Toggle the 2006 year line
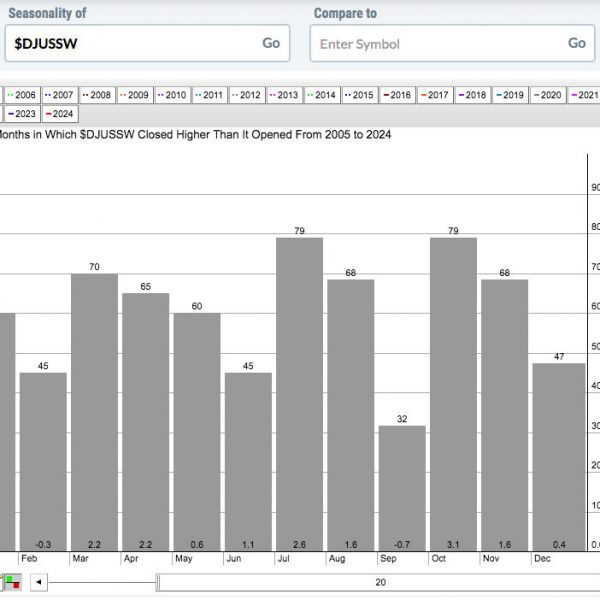Viewport: 600px width, 600px height. (21, 95)
